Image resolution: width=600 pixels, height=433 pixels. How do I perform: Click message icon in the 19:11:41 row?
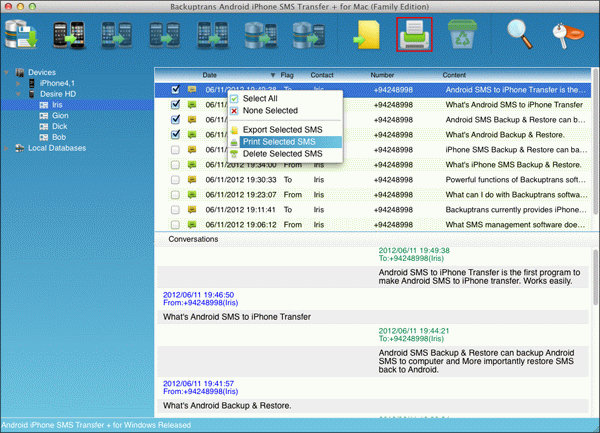pos(192,209)
